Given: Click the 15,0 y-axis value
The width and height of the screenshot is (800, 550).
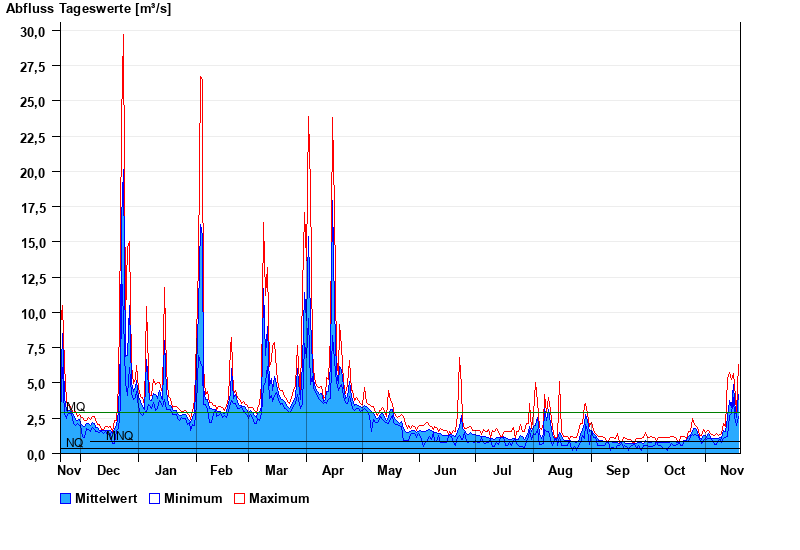Looking at the screenshot, I should 33,243.
